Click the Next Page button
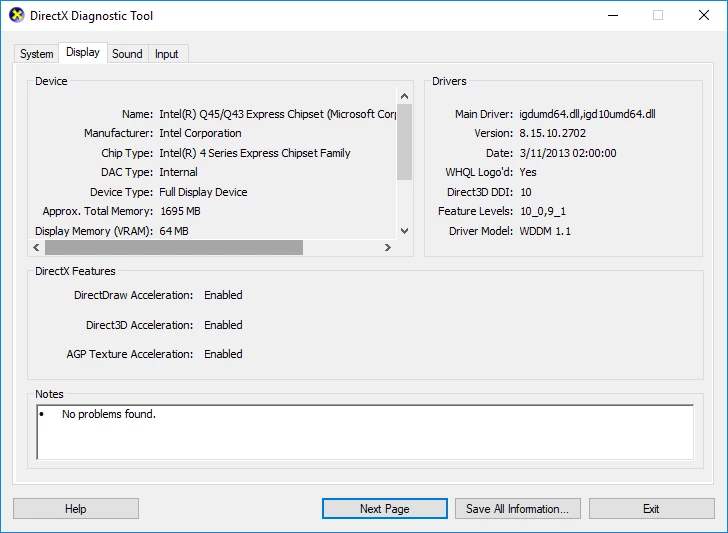 tap(385, 509)
